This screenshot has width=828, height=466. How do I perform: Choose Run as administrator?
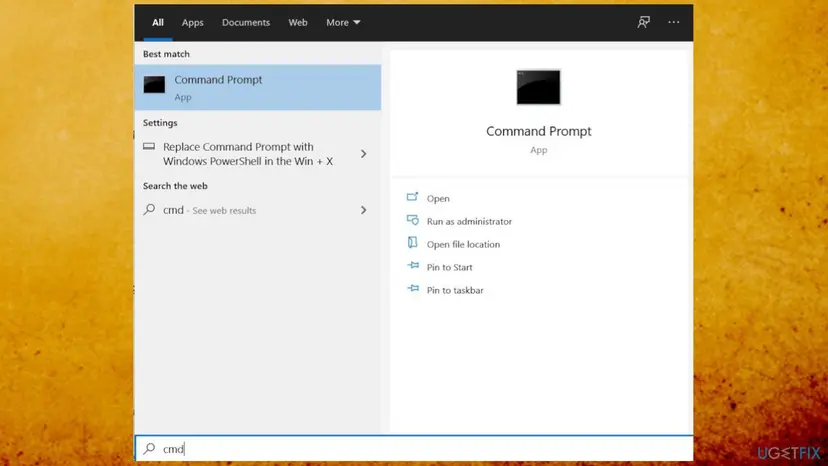coord(469,221)
